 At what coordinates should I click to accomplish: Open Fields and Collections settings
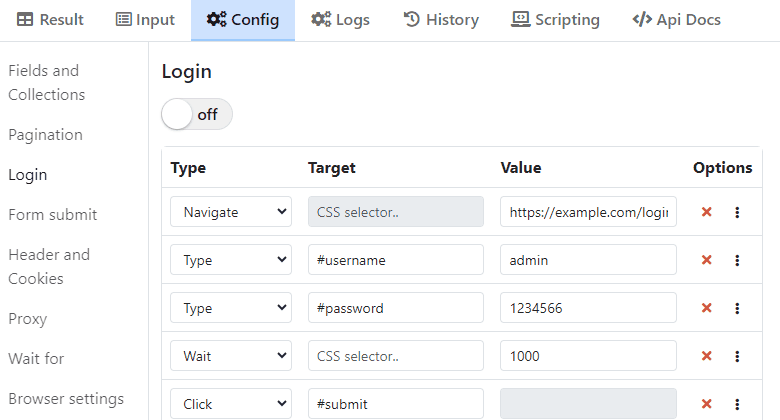47,83
